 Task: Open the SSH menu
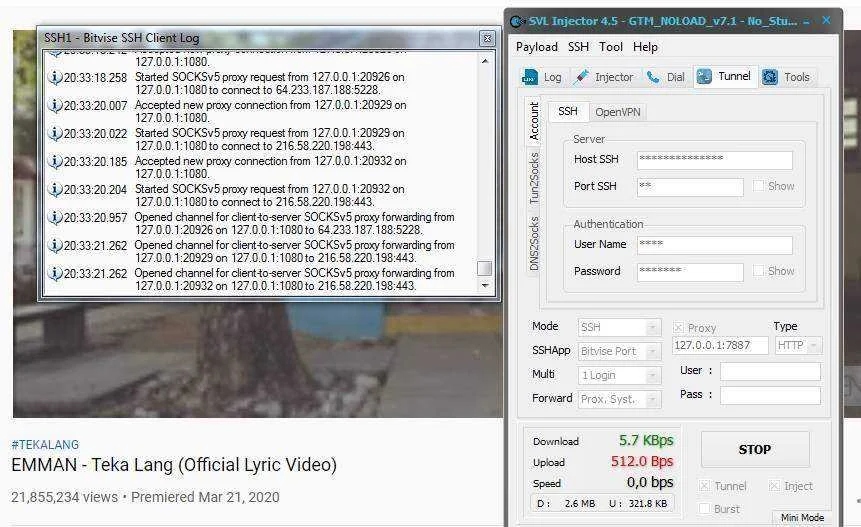578,47
